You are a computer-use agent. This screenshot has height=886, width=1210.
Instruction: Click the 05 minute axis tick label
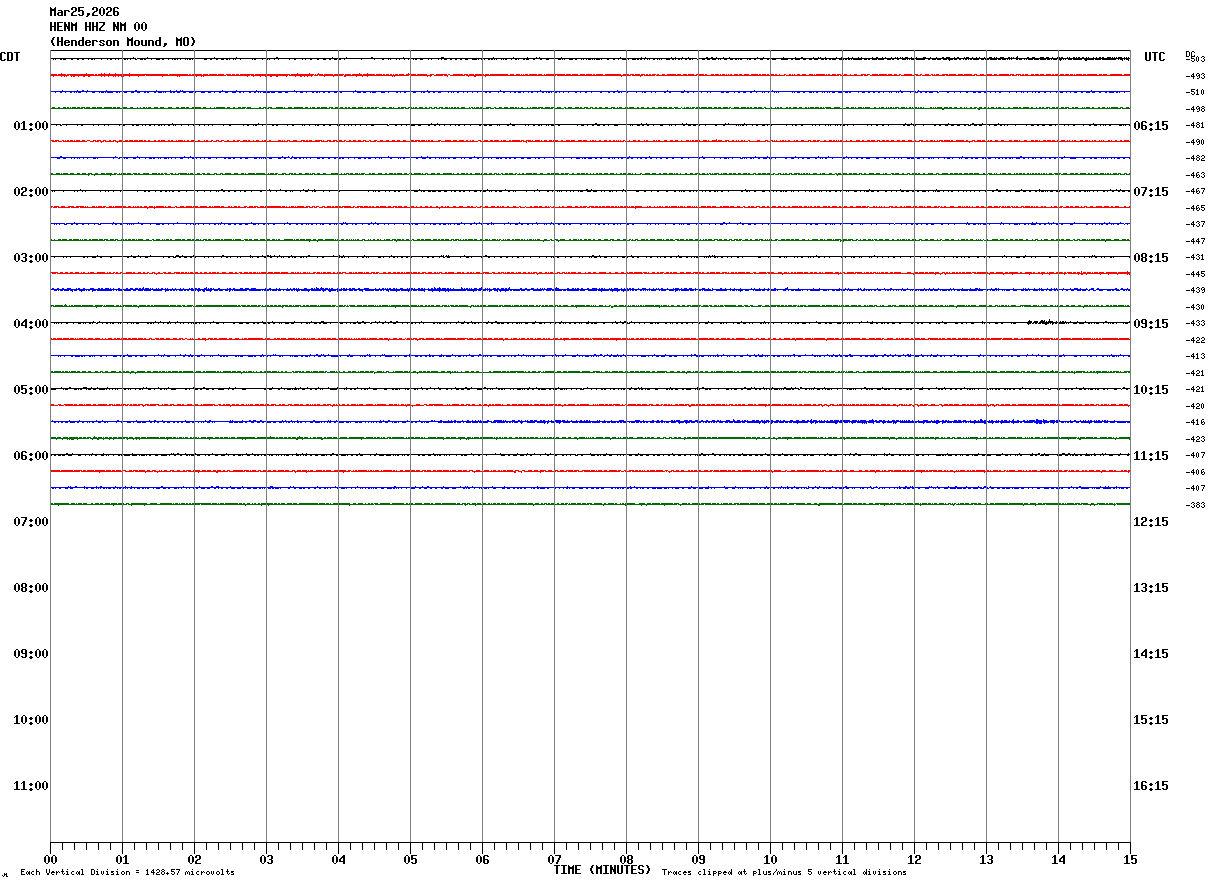point(410,859)
